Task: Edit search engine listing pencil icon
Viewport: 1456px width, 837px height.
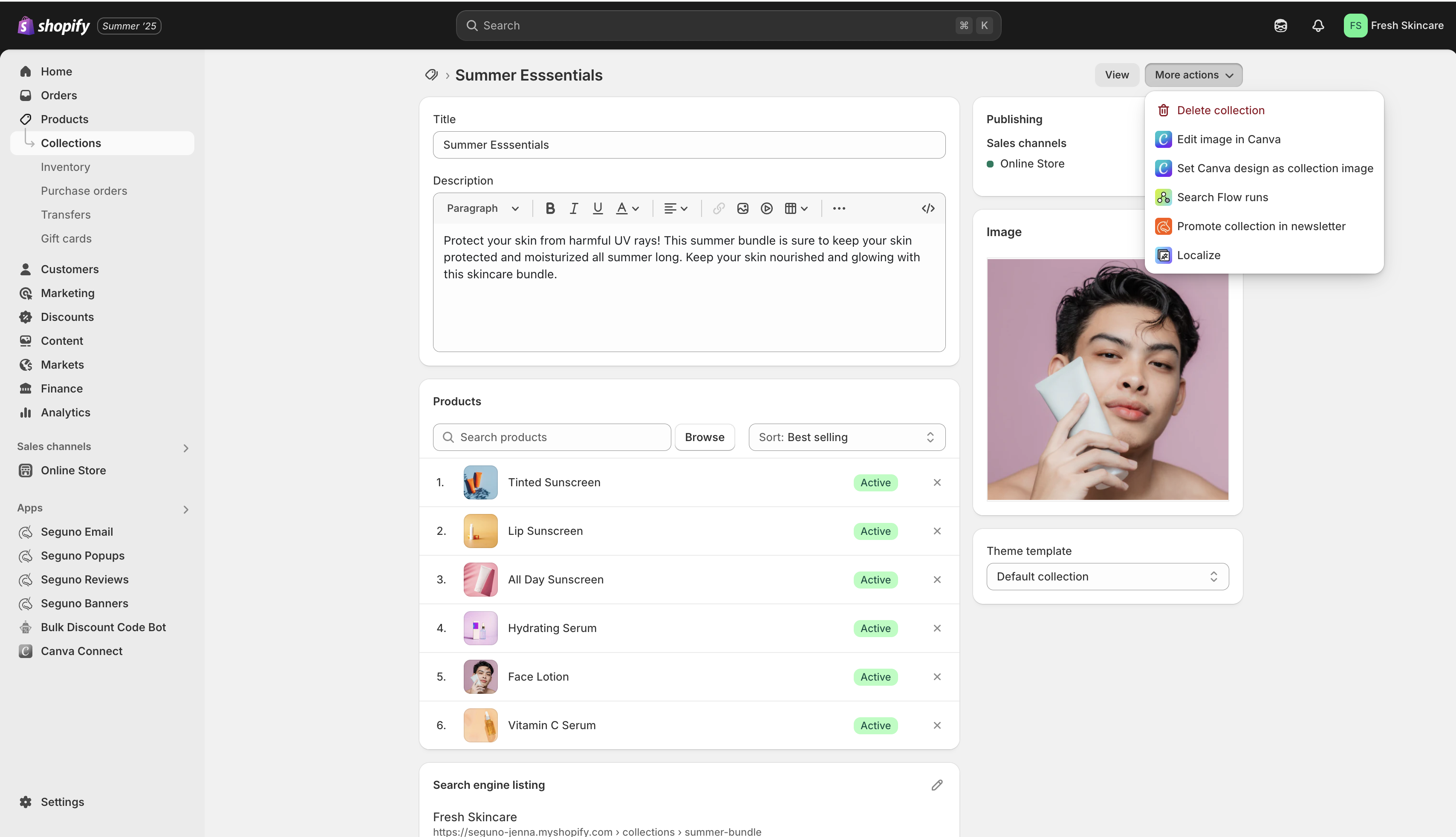Action: click(x=937, y=785)
